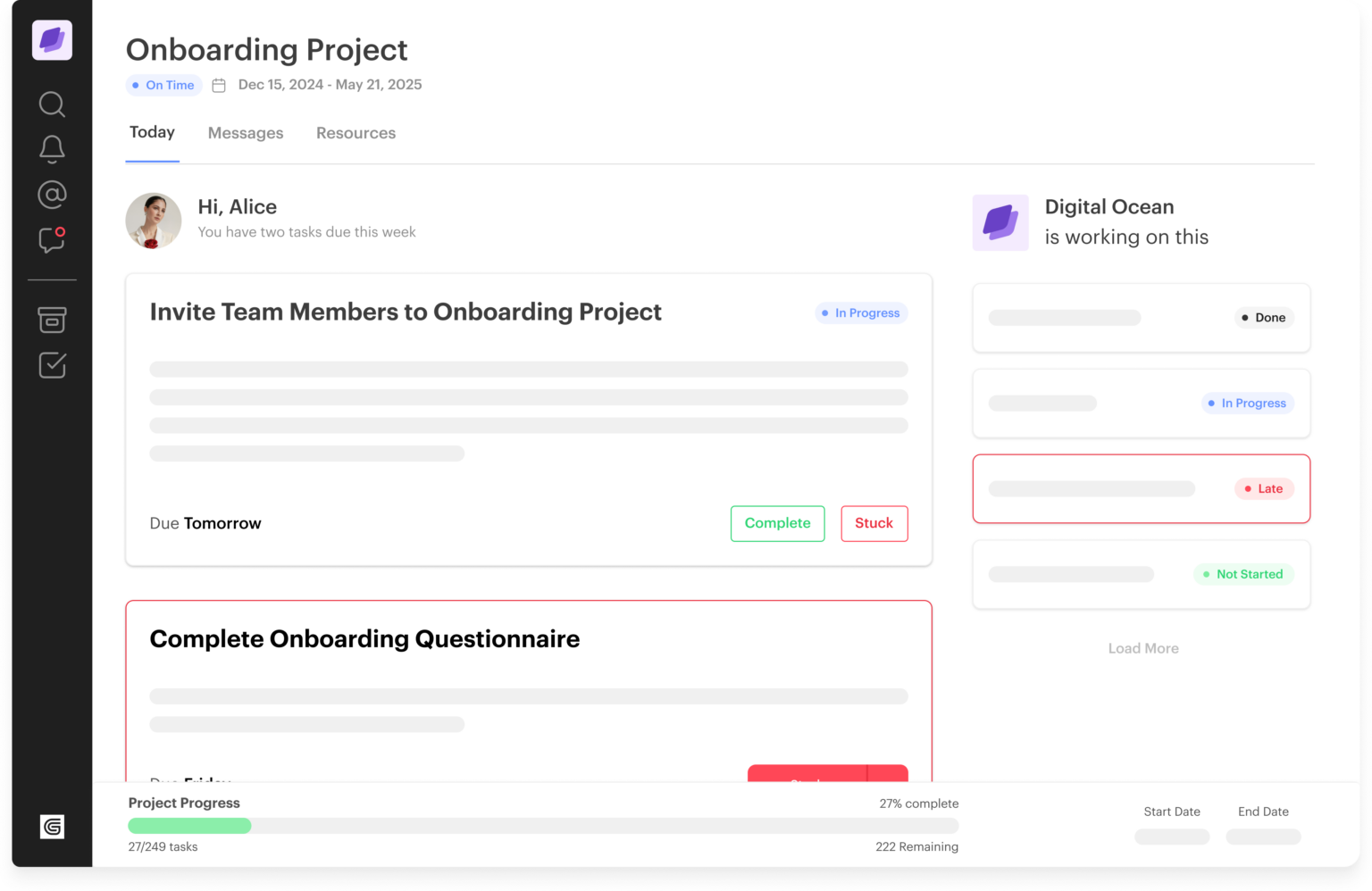Select the Late status pill
Screen dimensions: 1372x891
click(x=1263, y=488)
